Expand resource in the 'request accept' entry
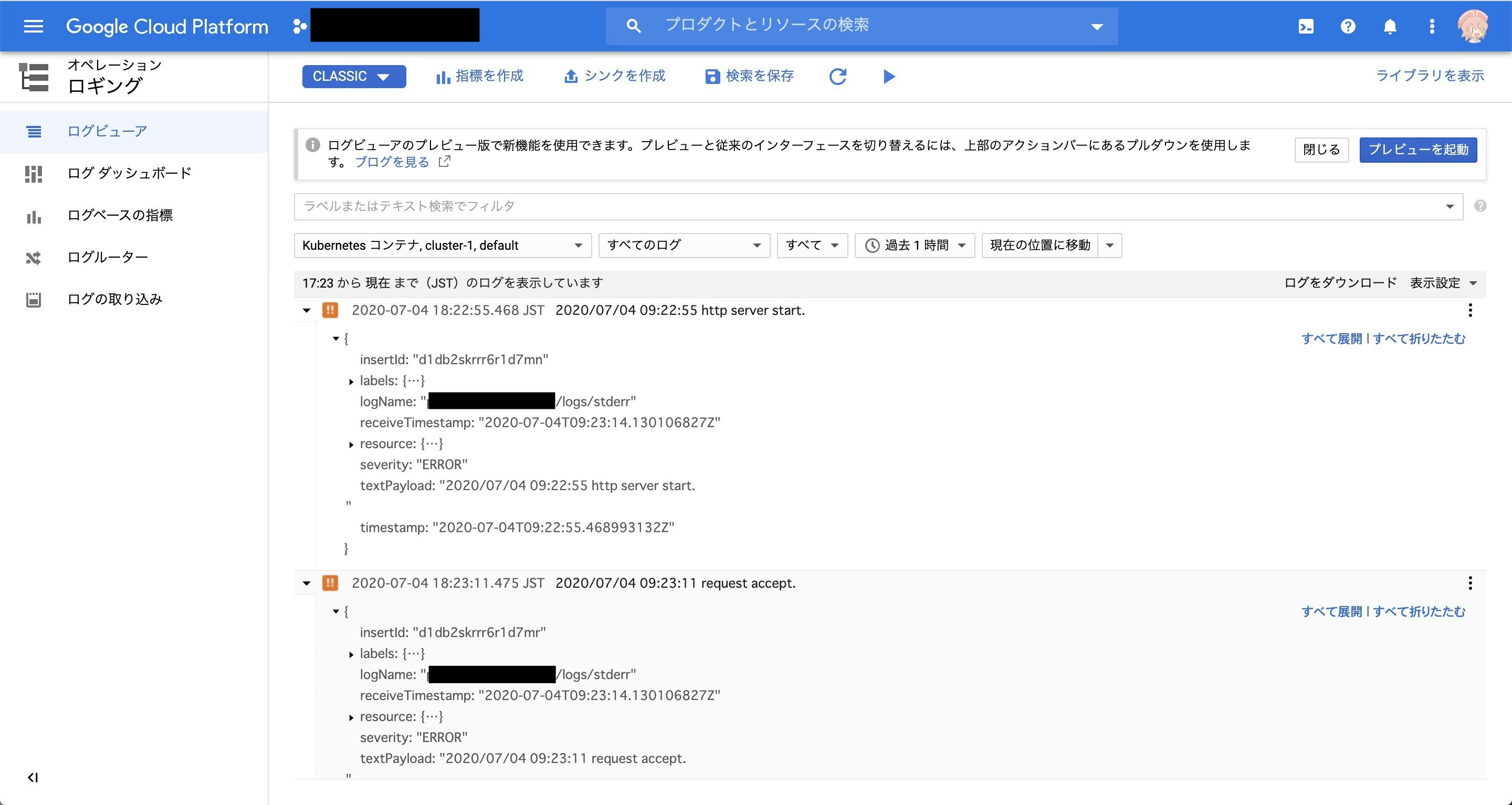1512x805 pixels. [351, 717]
